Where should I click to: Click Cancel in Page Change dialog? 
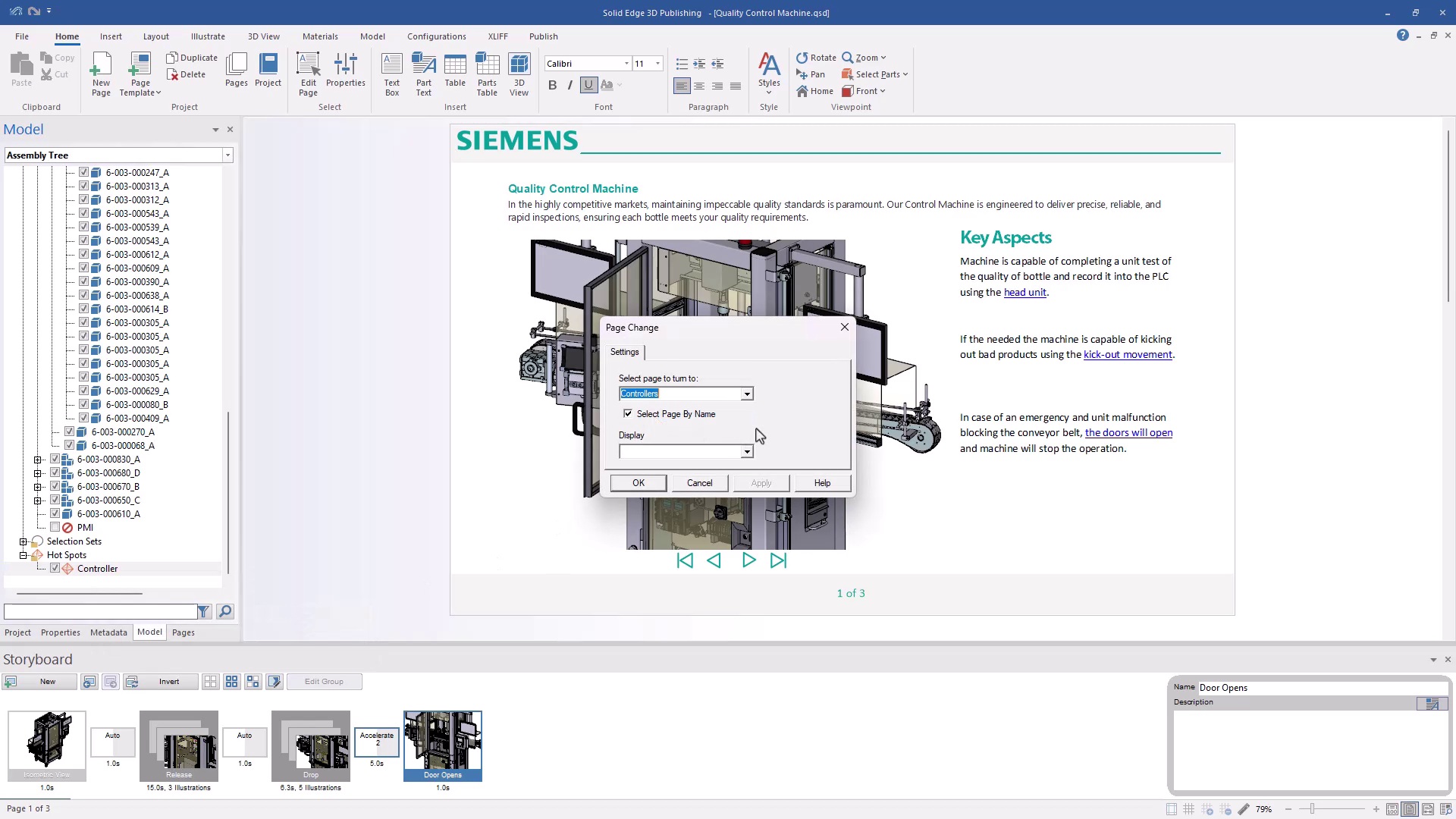[699, 483]
